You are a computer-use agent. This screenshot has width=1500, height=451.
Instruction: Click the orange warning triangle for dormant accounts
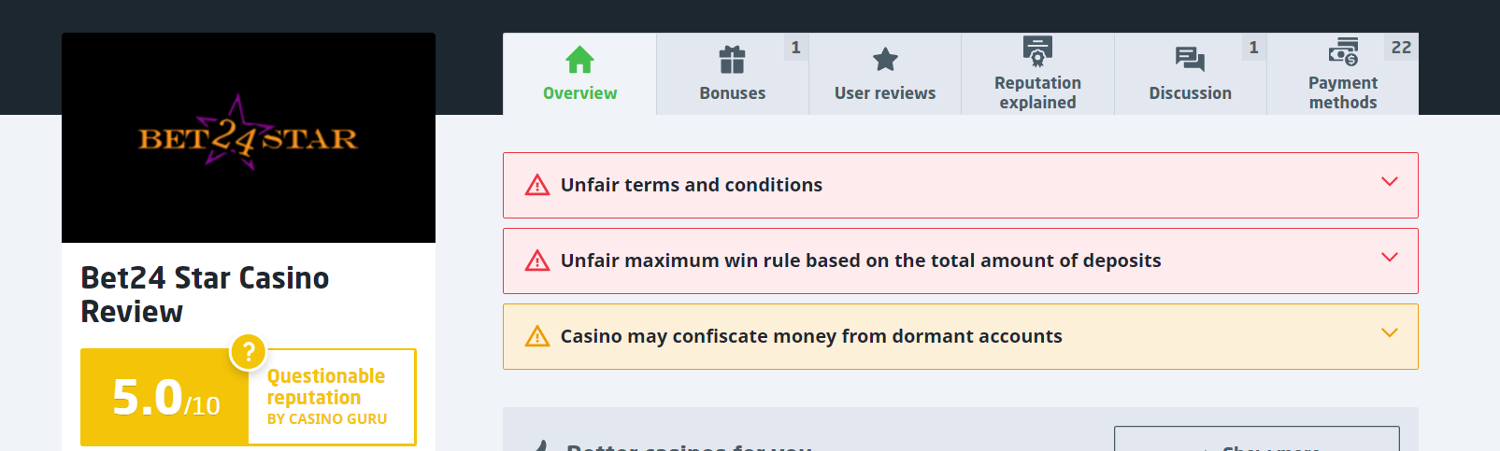(537, 336)
